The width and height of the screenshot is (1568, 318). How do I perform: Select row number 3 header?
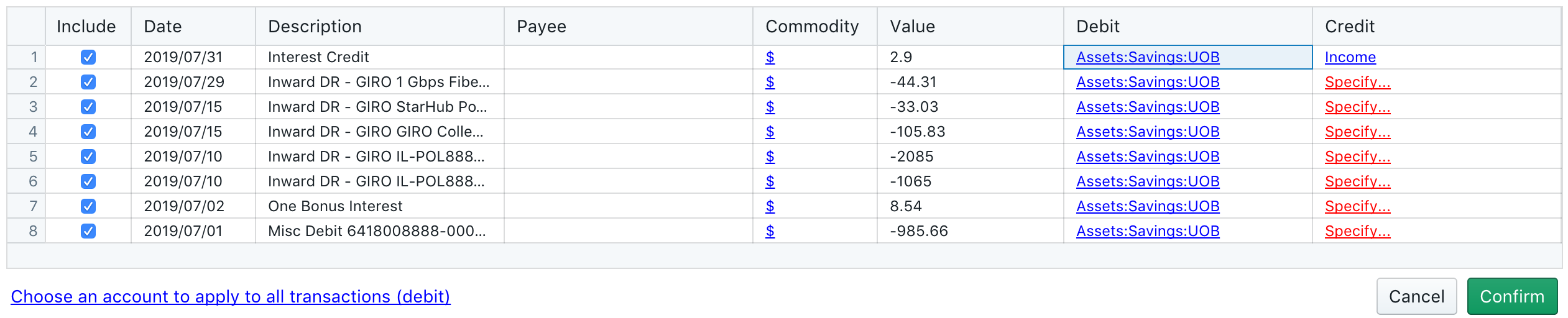click(x=26, y=107)
